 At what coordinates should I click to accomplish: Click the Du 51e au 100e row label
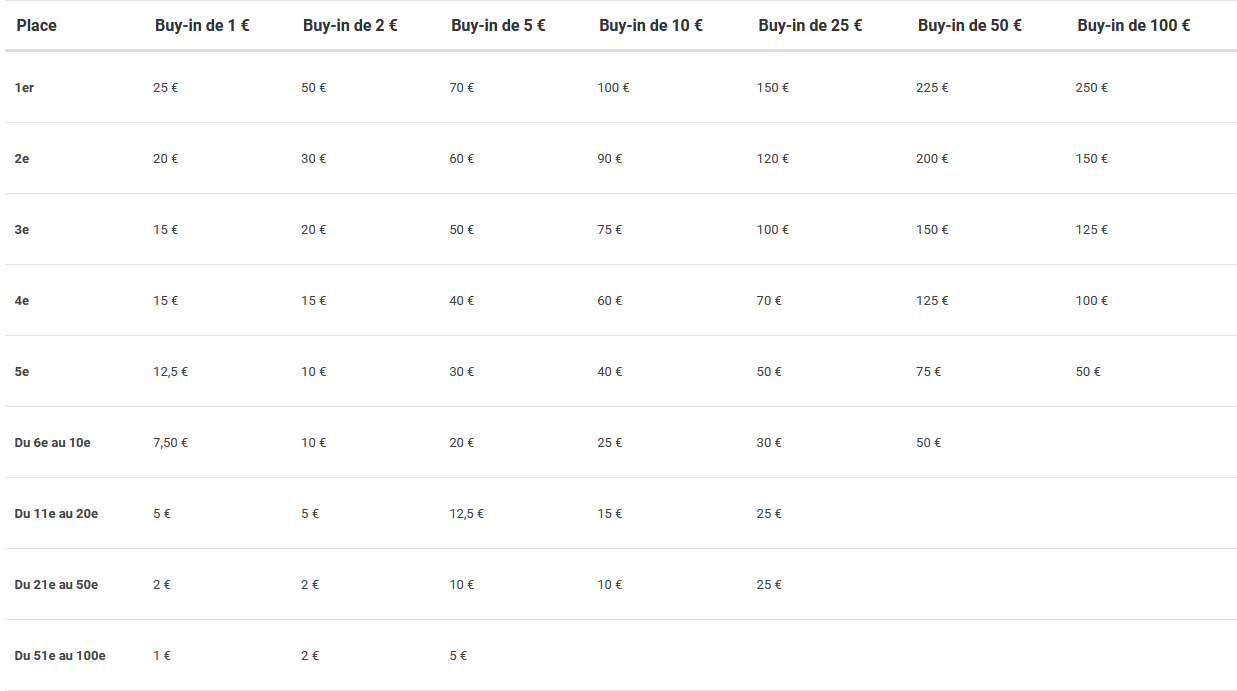coord(60,656)
